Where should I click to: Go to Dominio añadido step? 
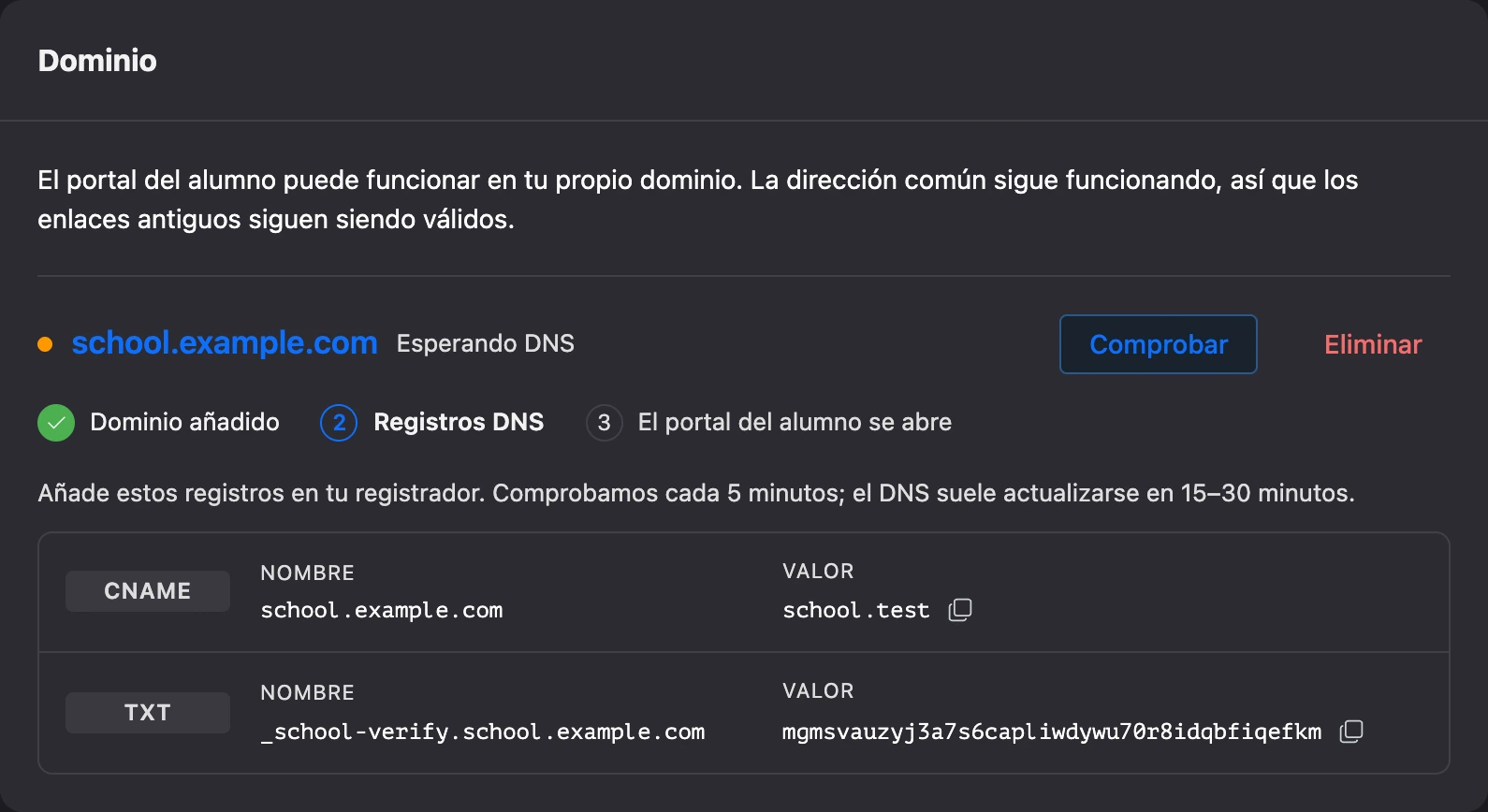[184, 422]
